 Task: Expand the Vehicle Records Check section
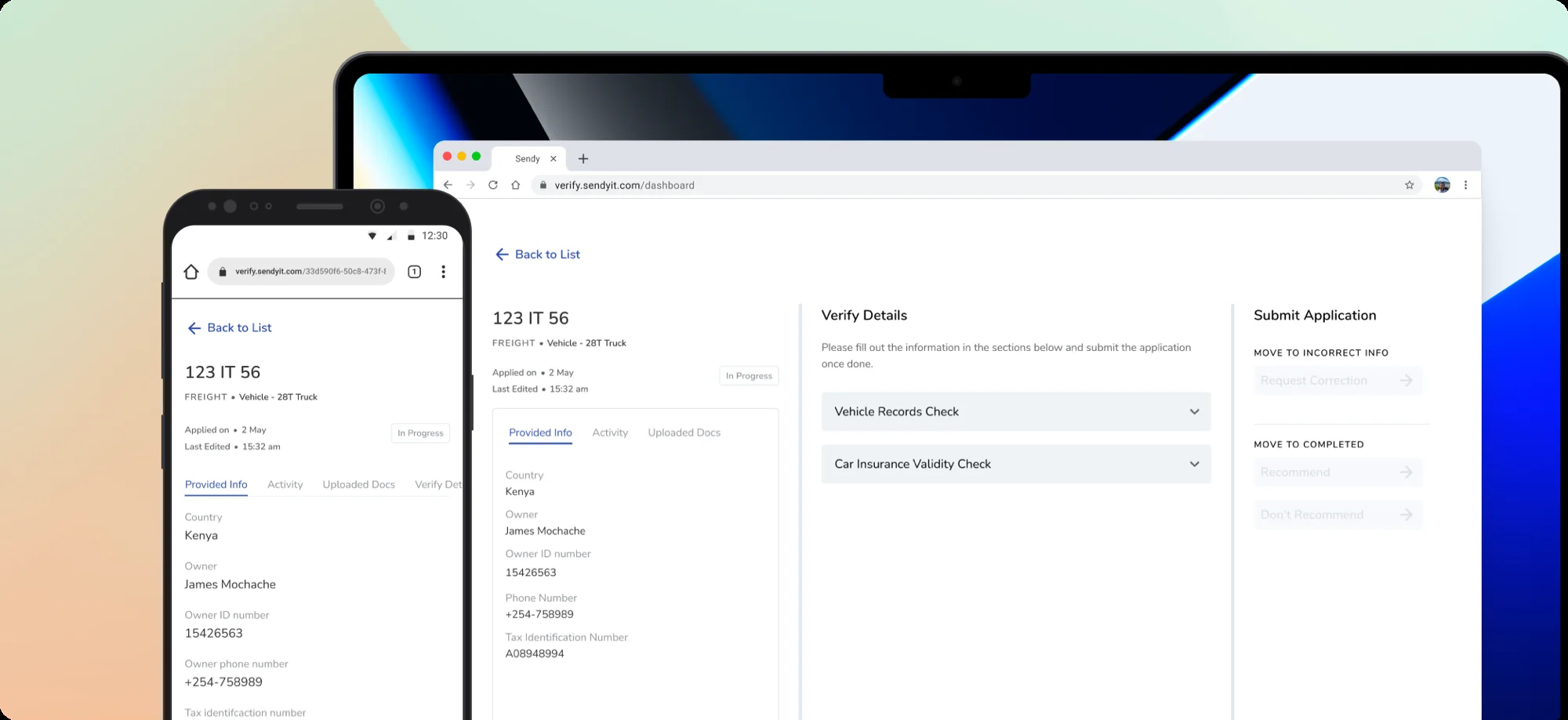(1016, 411)
